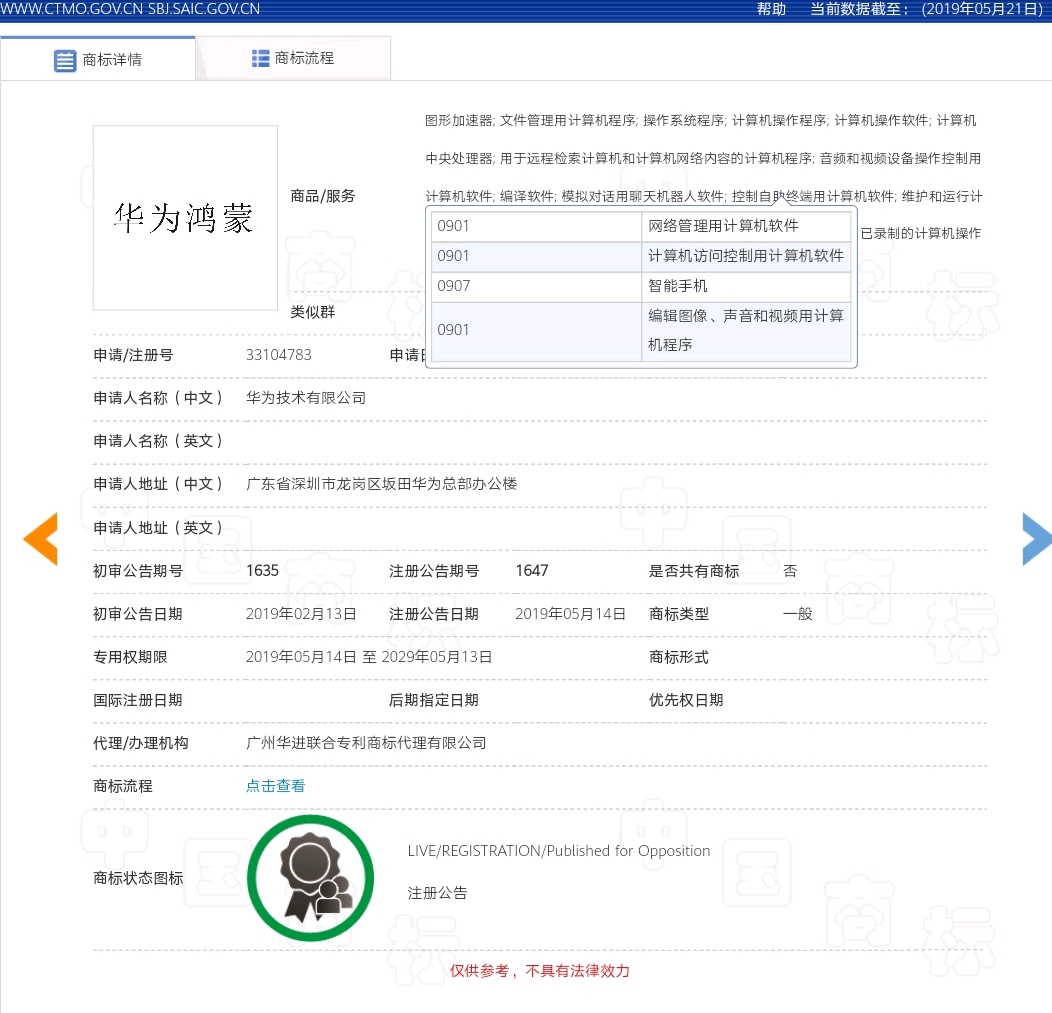The height and width of the screenshot is (1013, 1052).
Task: Select status label 注册公告
Action: [x=437, y=893]
